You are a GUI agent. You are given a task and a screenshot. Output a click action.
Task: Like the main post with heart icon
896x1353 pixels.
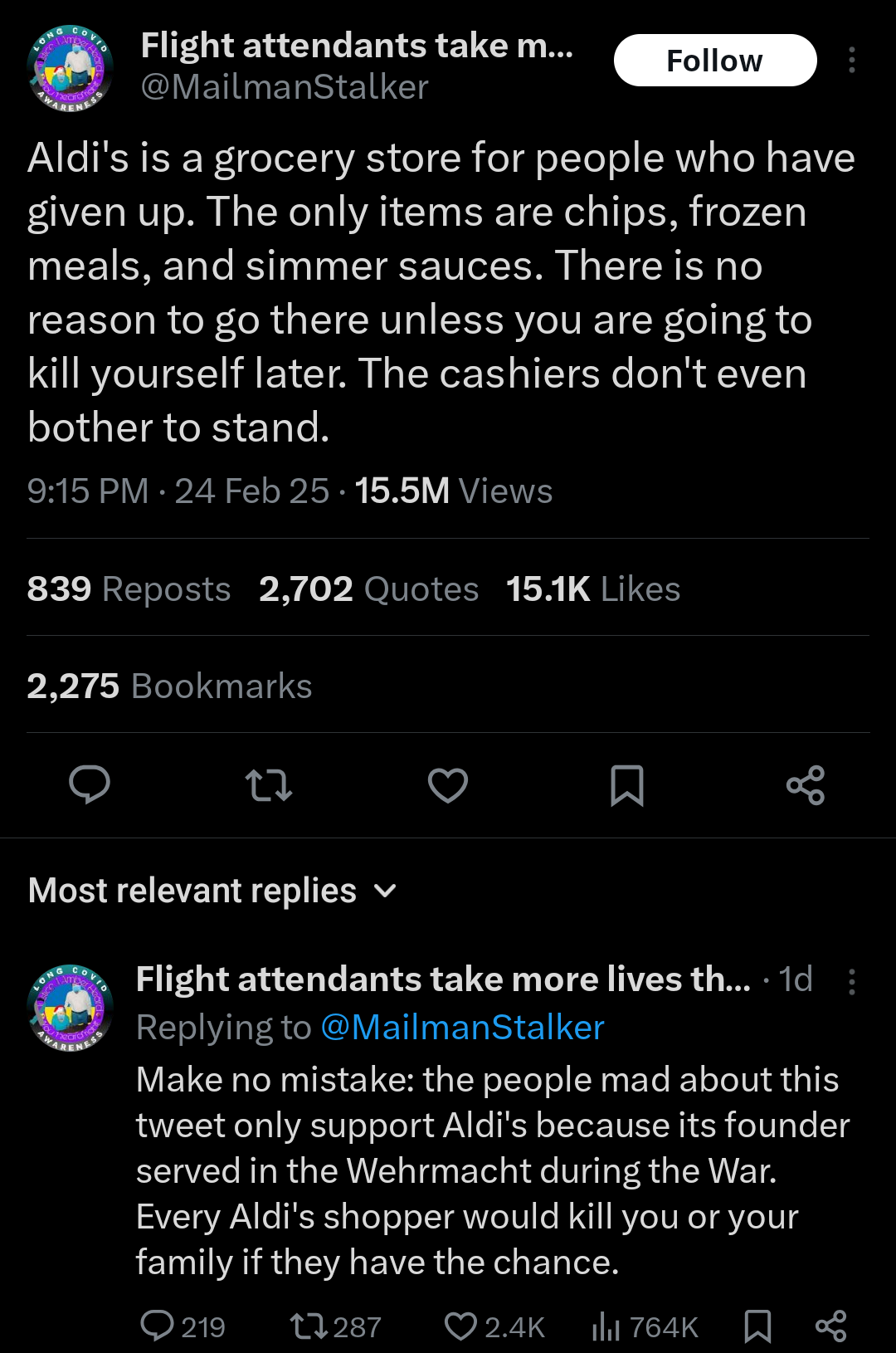click(448, 784)
